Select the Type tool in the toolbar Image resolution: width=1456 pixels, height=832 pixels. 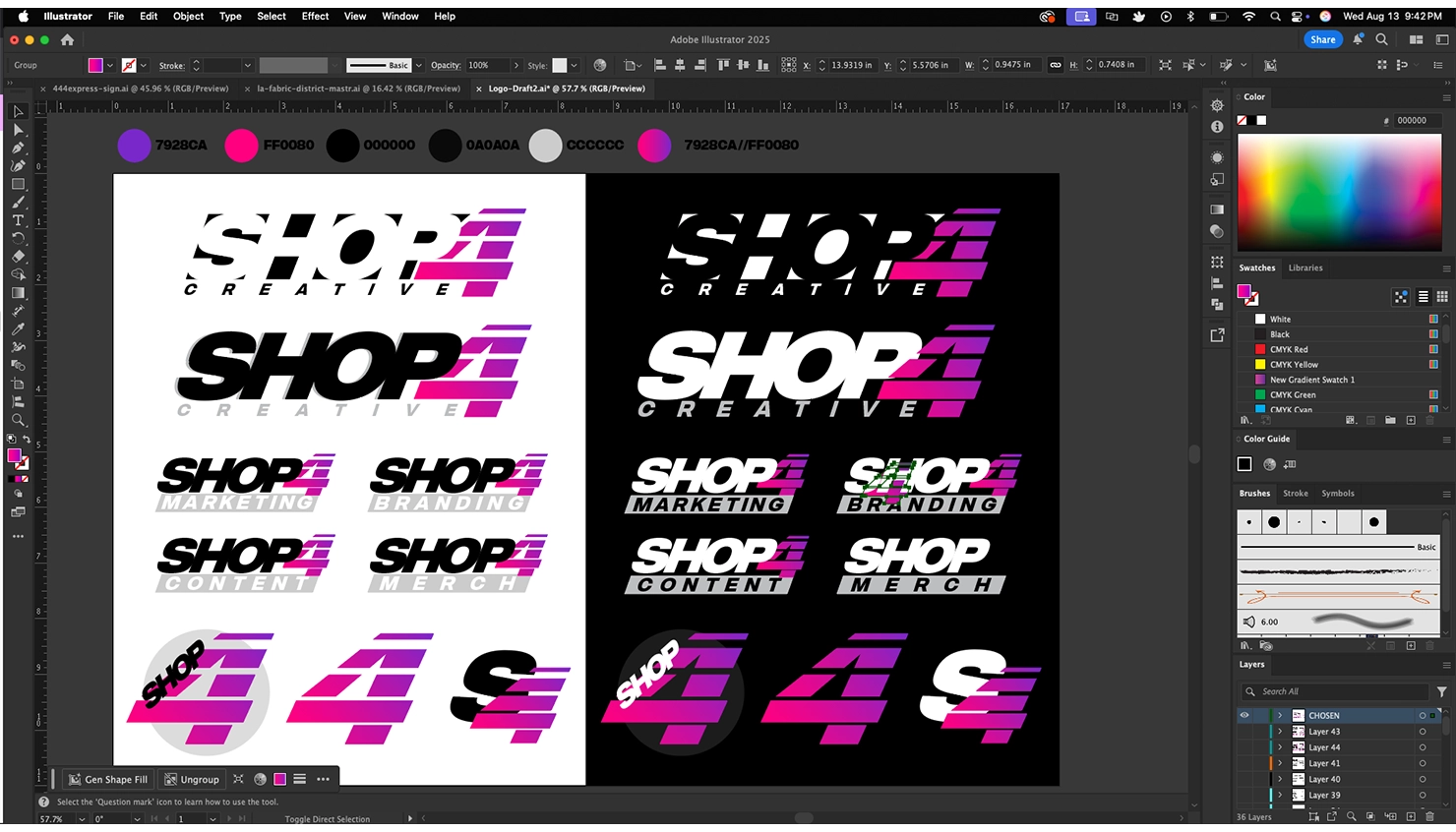click(x=18, y=220)
